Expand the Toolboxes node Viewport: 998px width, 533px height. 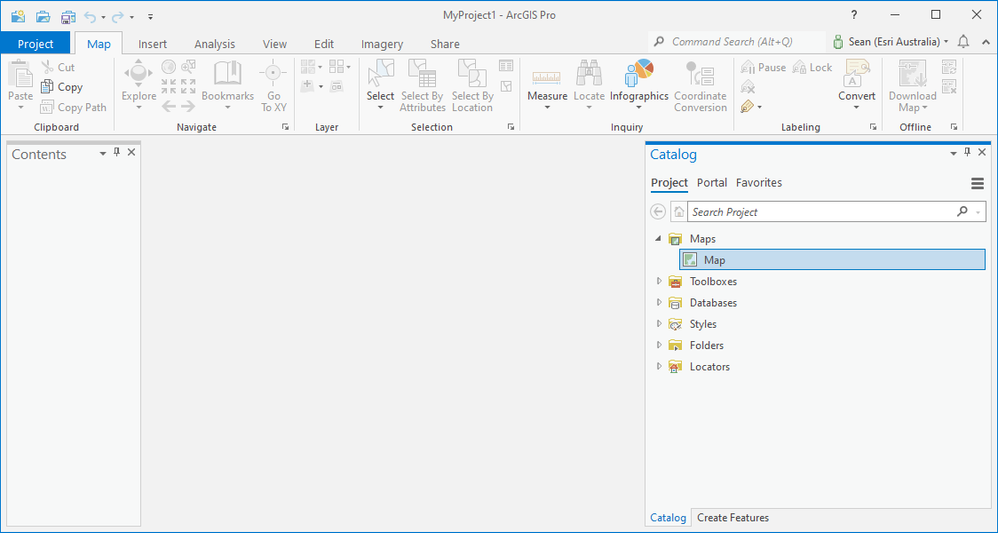click(x=659, y=281)
